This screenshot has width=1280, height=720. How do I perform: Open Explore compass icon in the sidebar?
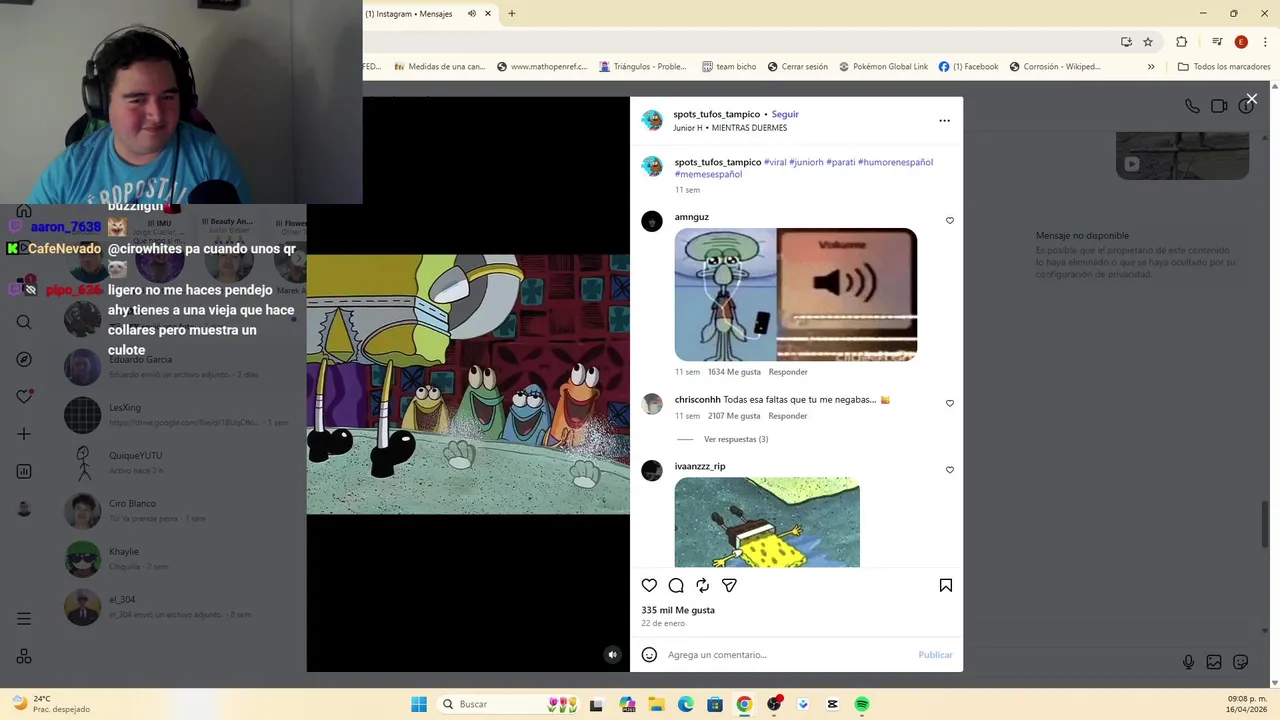click(24, 360)
